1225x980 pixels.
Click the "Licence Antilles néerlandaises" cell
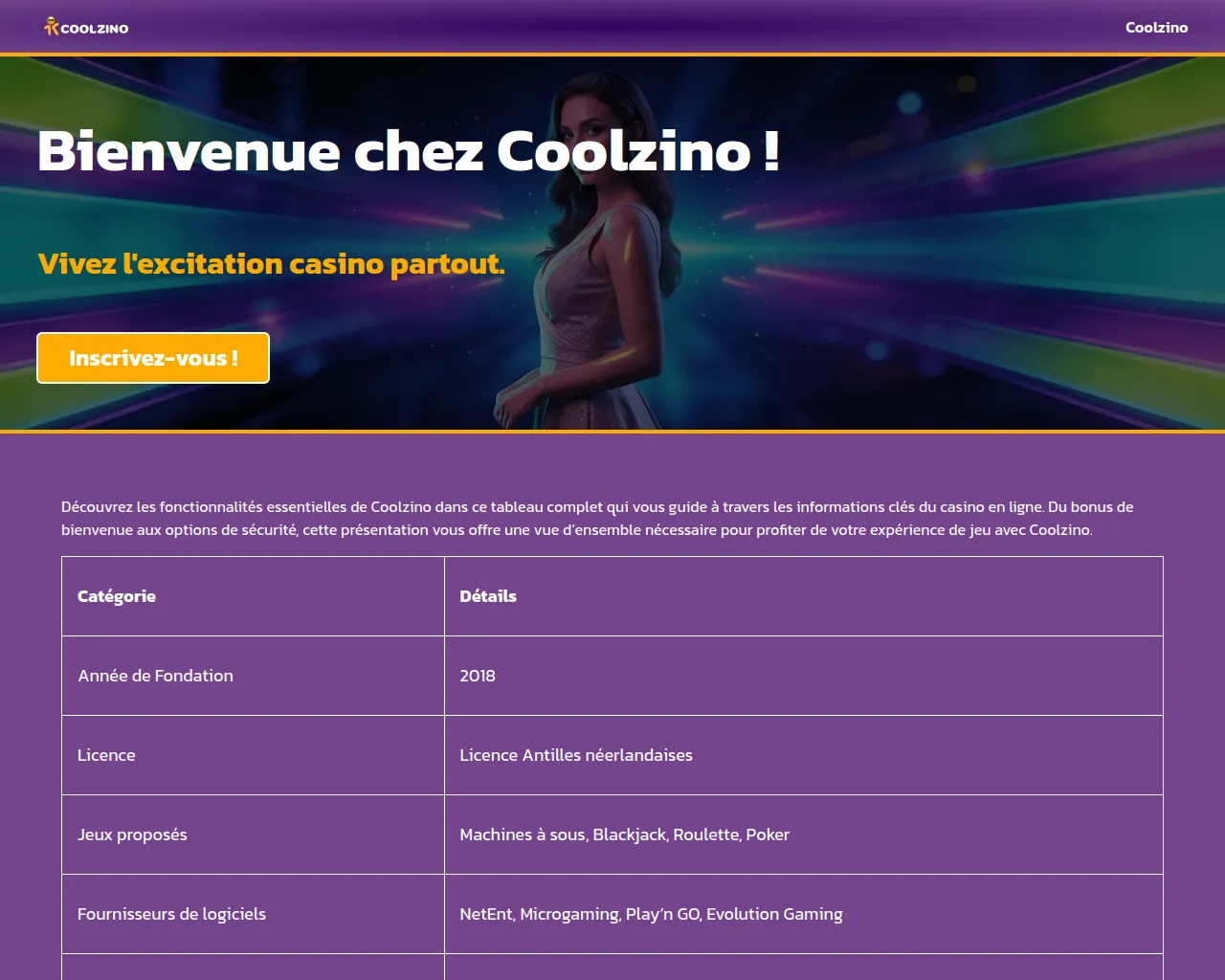pos(804,755)
